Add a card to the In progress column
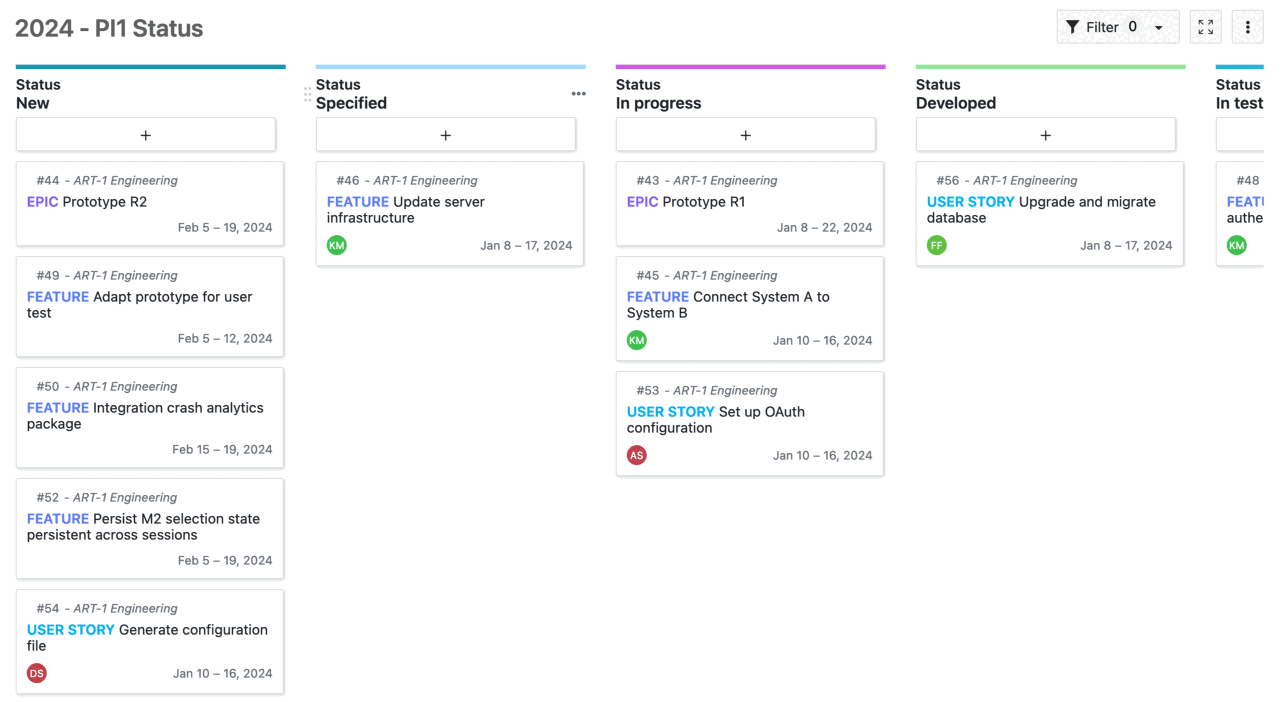 (x=745, y=134)
